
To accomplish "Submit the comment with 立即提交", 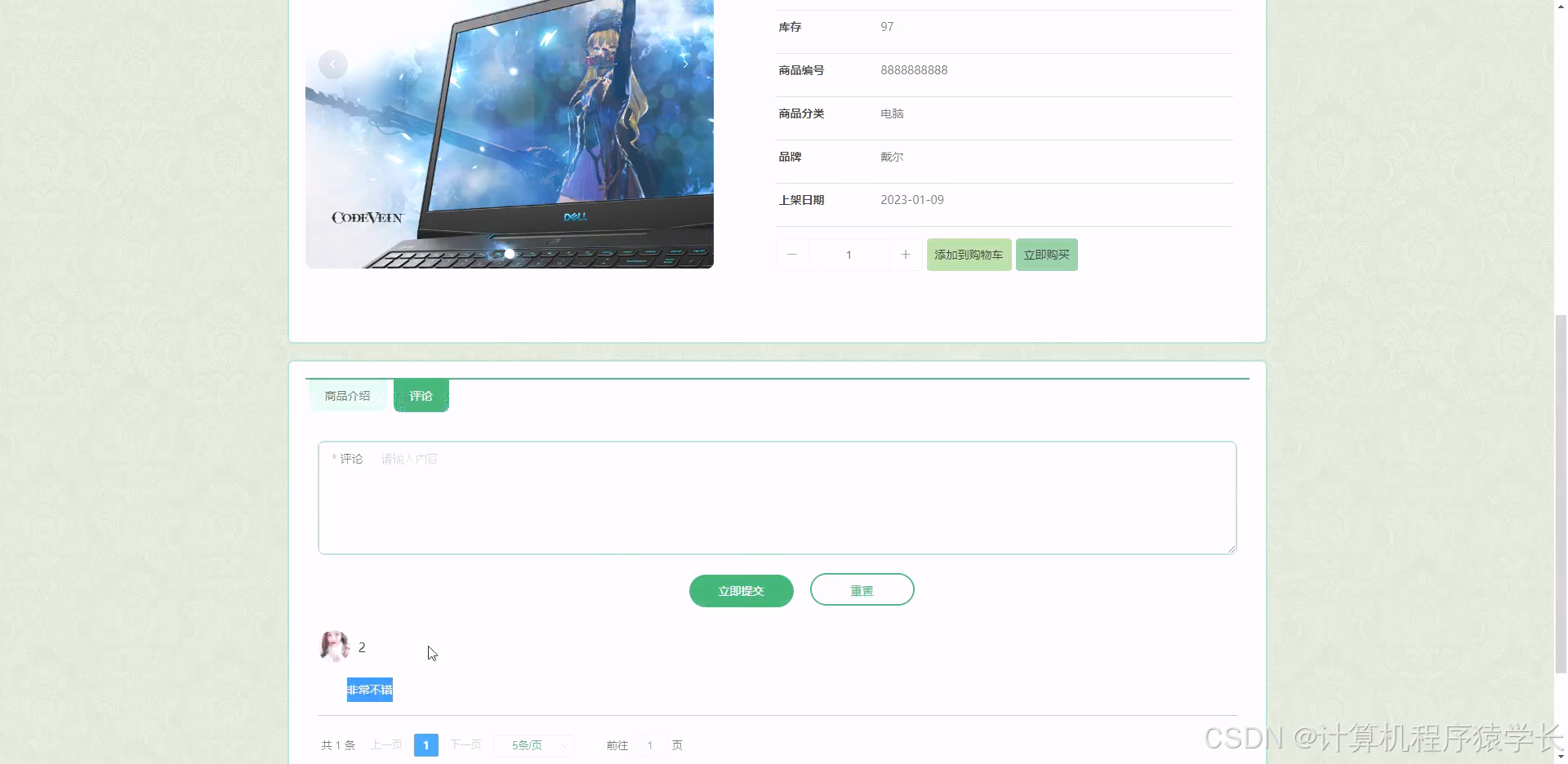I will [741, 590].
